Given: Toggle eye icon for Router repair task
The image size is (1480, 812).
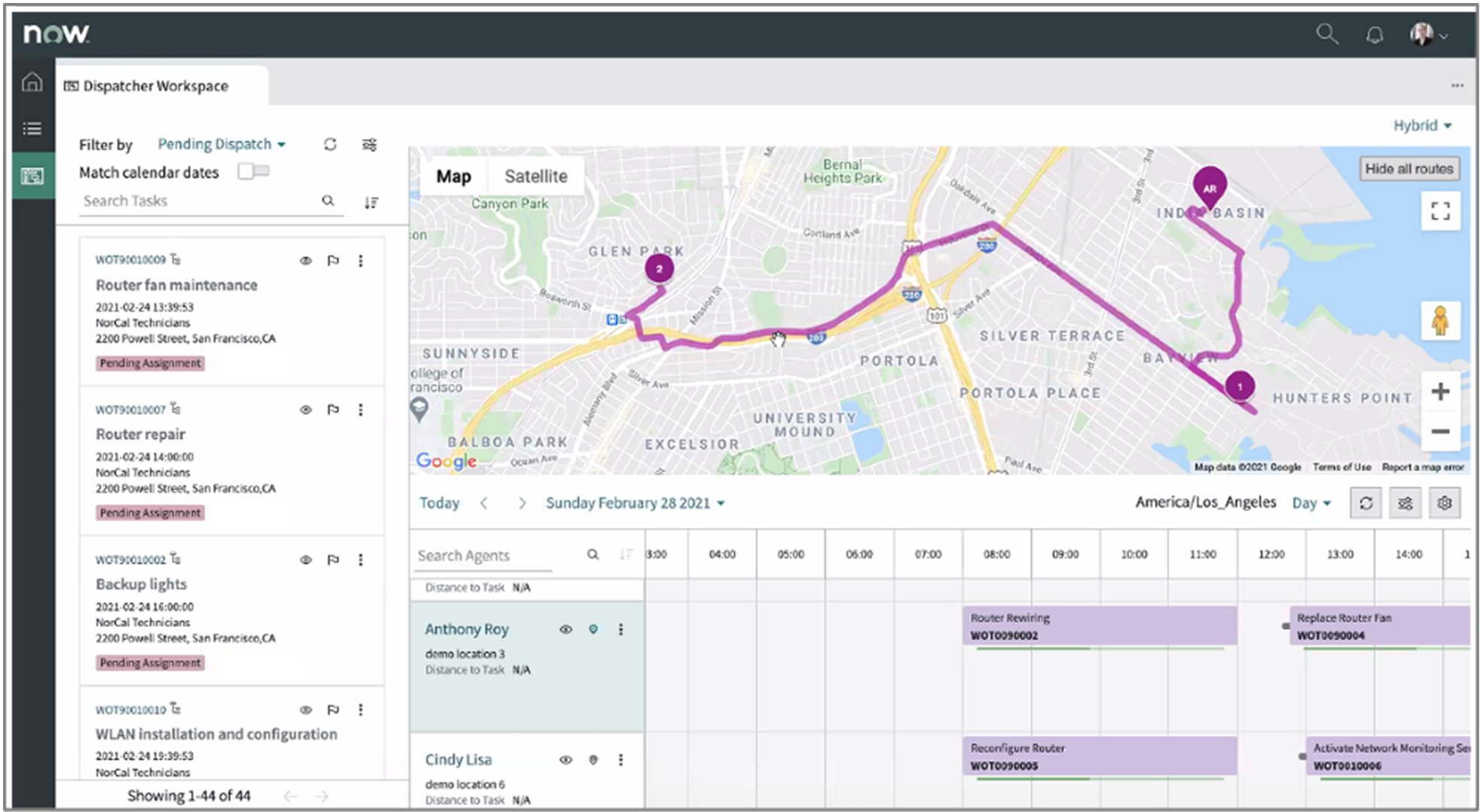Looking at the screenshot, I should tap(305, 410).
